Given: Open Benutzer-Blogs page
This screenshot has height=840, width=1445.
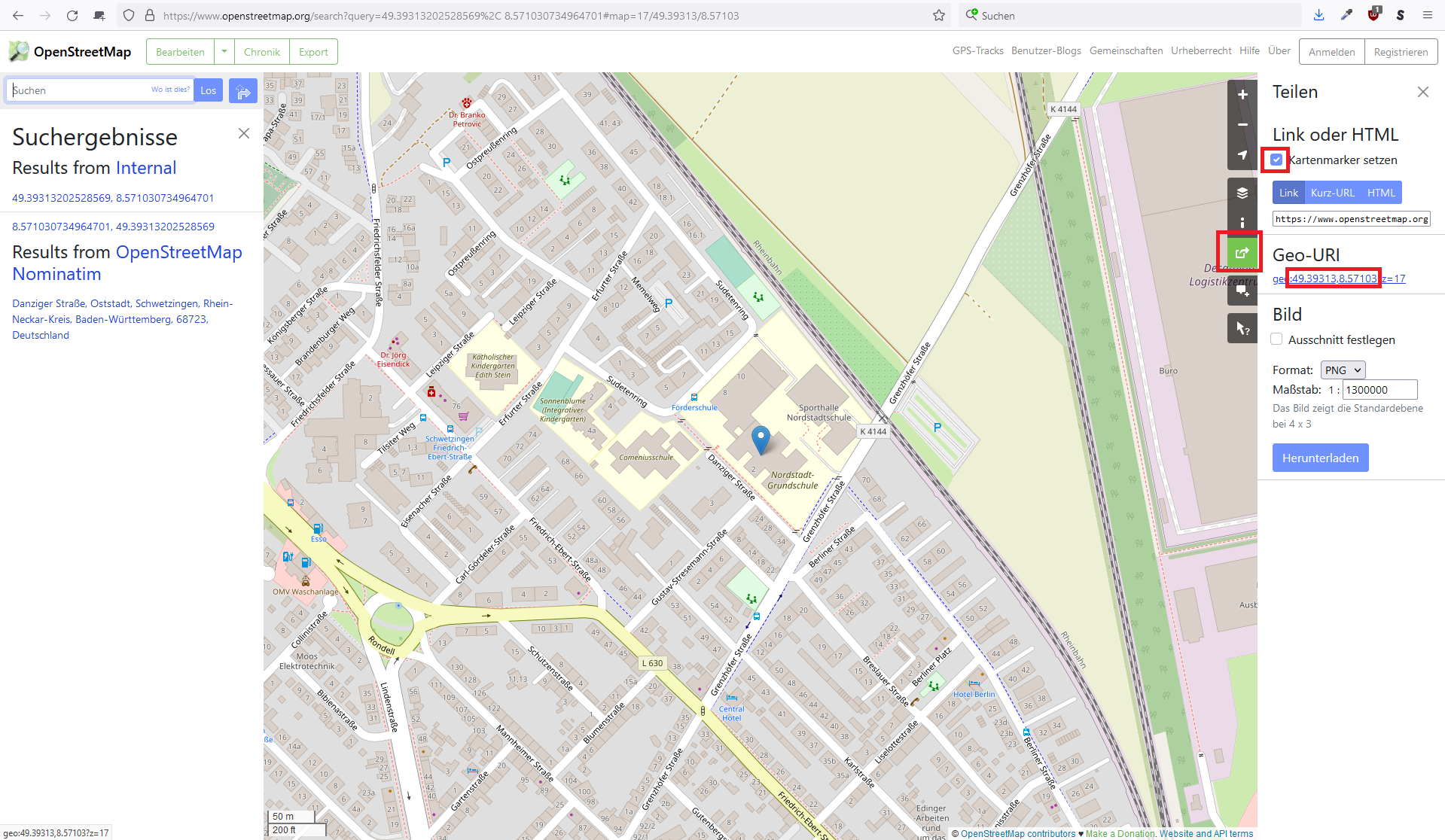Looking at the screenshot, I should pos(1046,50).
